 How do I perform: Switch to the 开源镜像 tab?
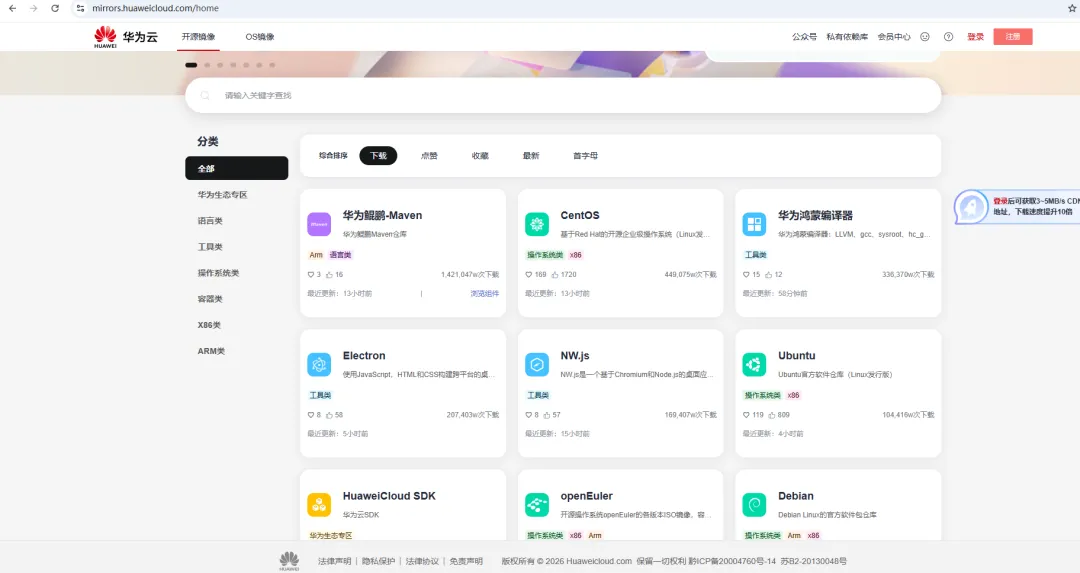tap(198, 37)
